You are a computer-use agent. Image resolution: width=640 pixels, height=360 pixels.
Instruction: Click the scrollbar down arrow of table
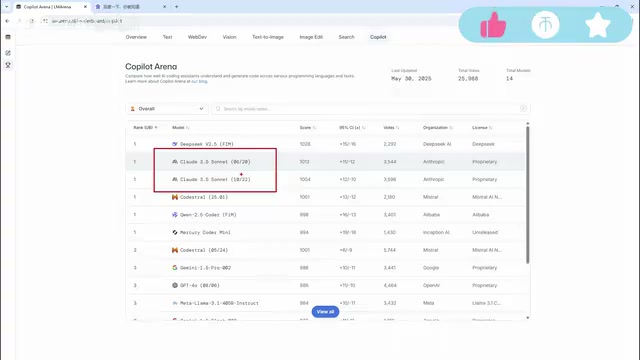click(x=527, y=318)
